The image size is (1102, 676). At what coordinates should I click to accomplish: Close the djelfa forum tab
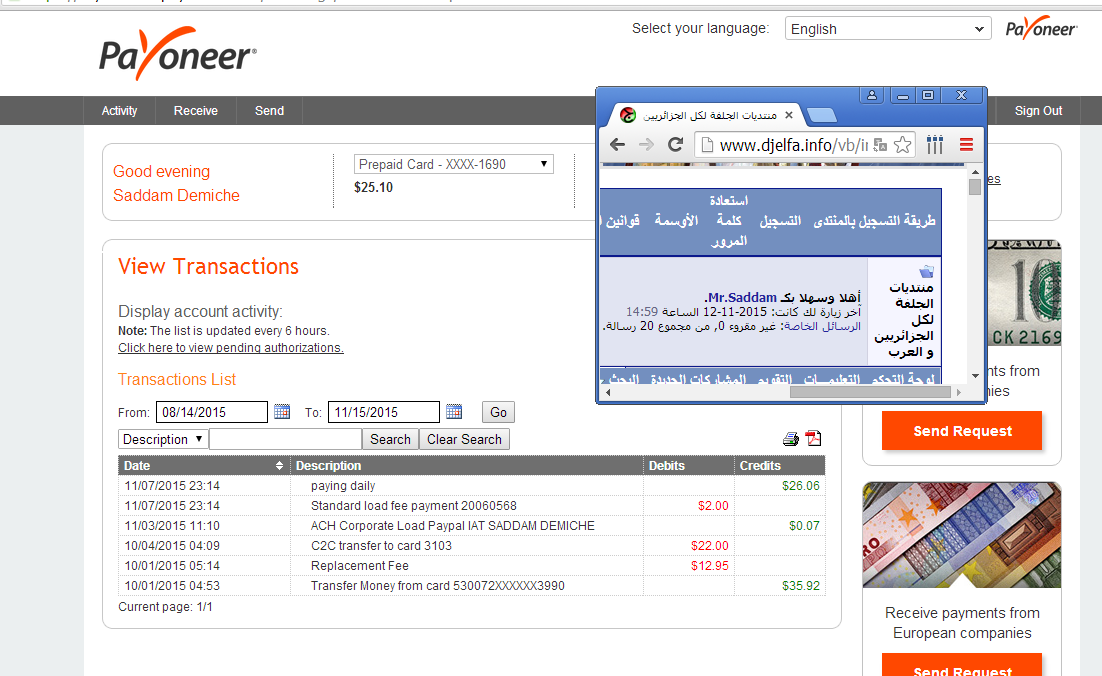coord(789,115)
